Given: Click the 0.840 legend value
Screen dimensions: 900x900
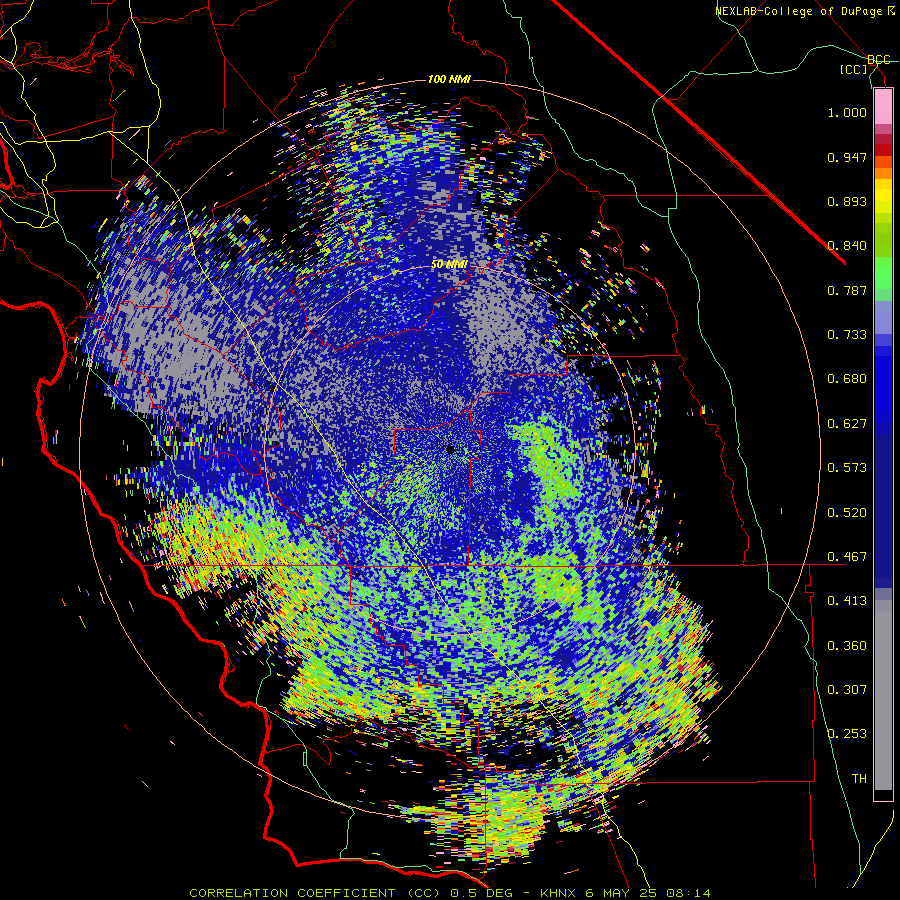Looking at the screenshot, I should pos(847,246).
